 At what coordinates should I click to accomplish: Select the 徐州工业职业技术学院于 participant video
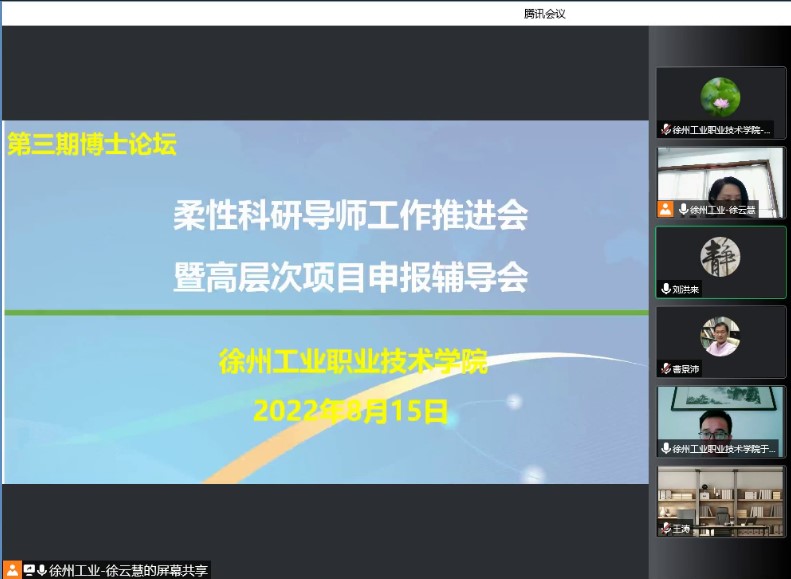tap(720, 414)
